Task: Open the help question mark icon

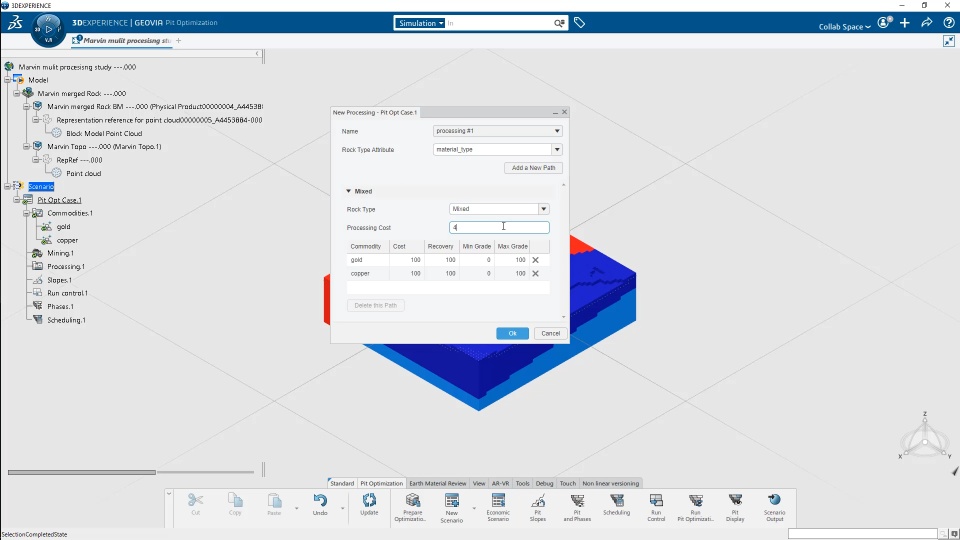Action: (x=949, y=23)
